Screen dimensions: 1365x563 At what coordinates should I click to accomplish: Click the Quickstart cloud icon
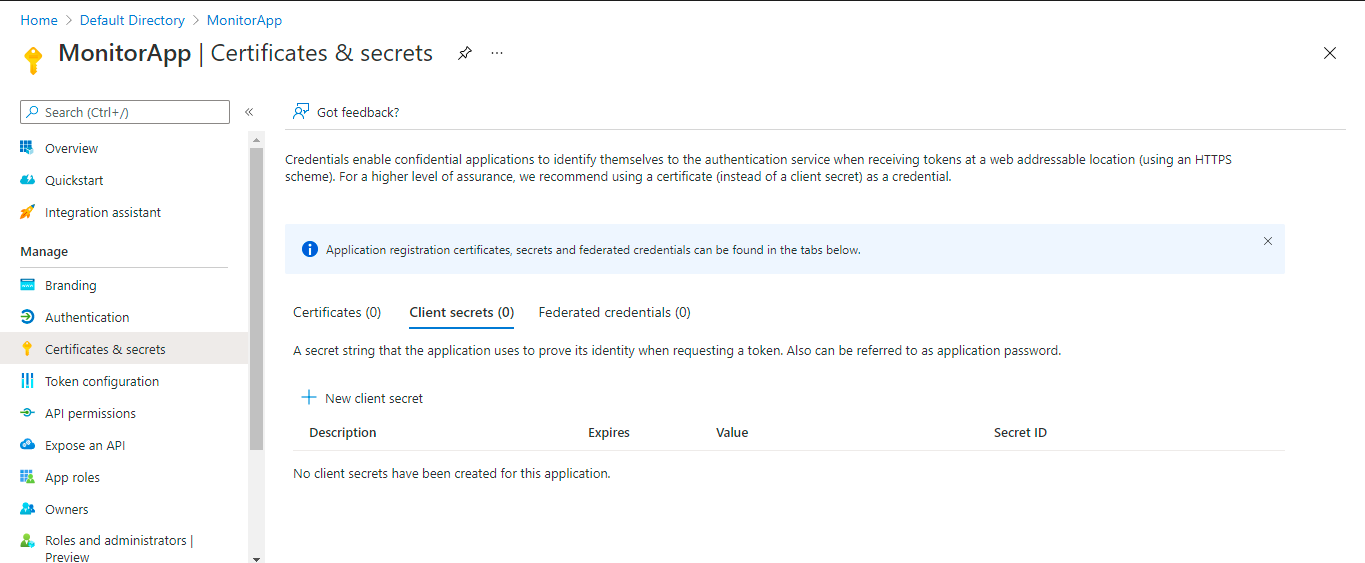(27, 180)
